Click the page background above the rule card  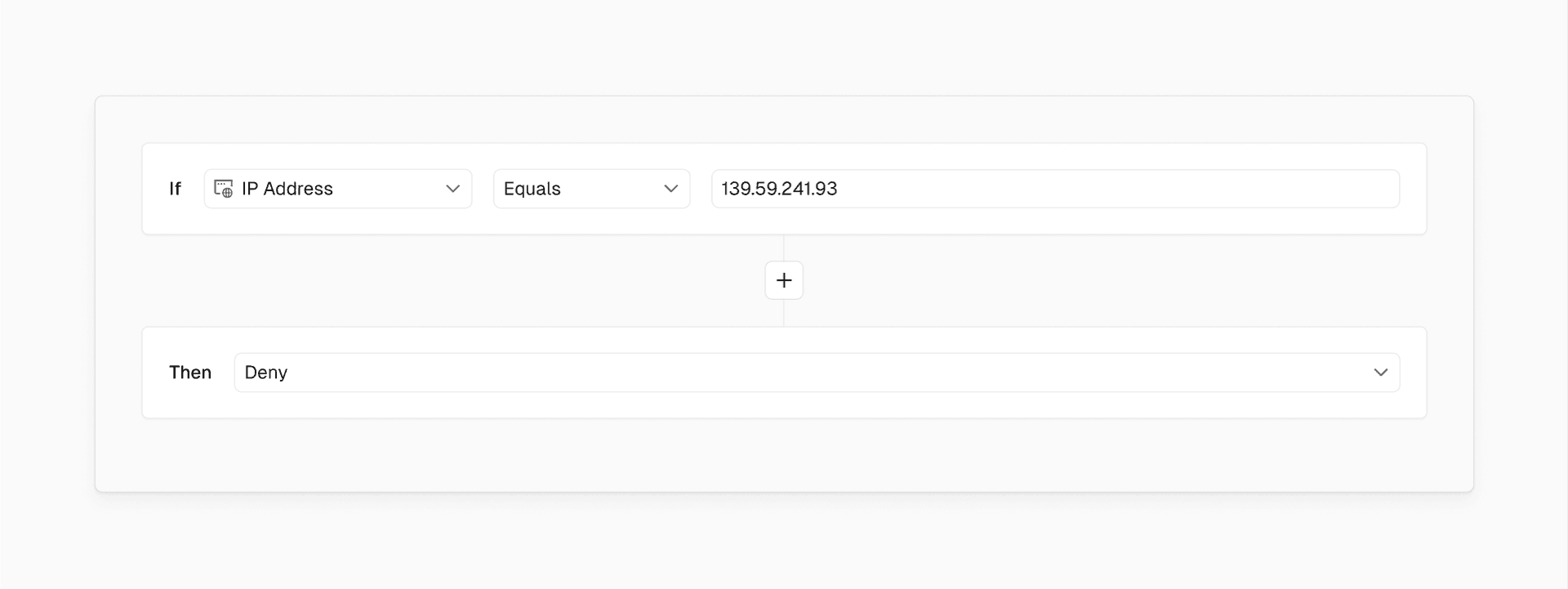(784, 47)
